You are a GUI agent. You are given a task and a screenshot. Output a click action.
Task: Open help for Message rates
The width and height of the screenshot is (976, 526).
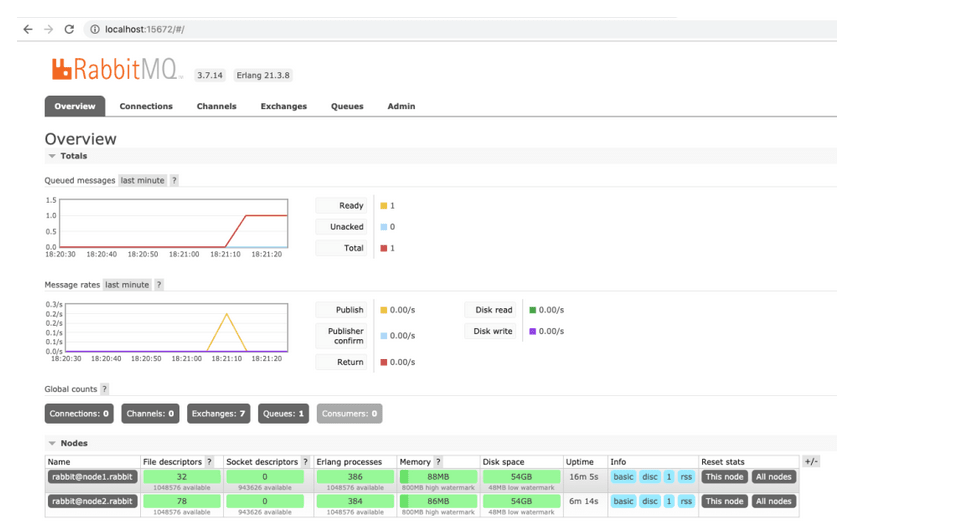pos(159,285)
